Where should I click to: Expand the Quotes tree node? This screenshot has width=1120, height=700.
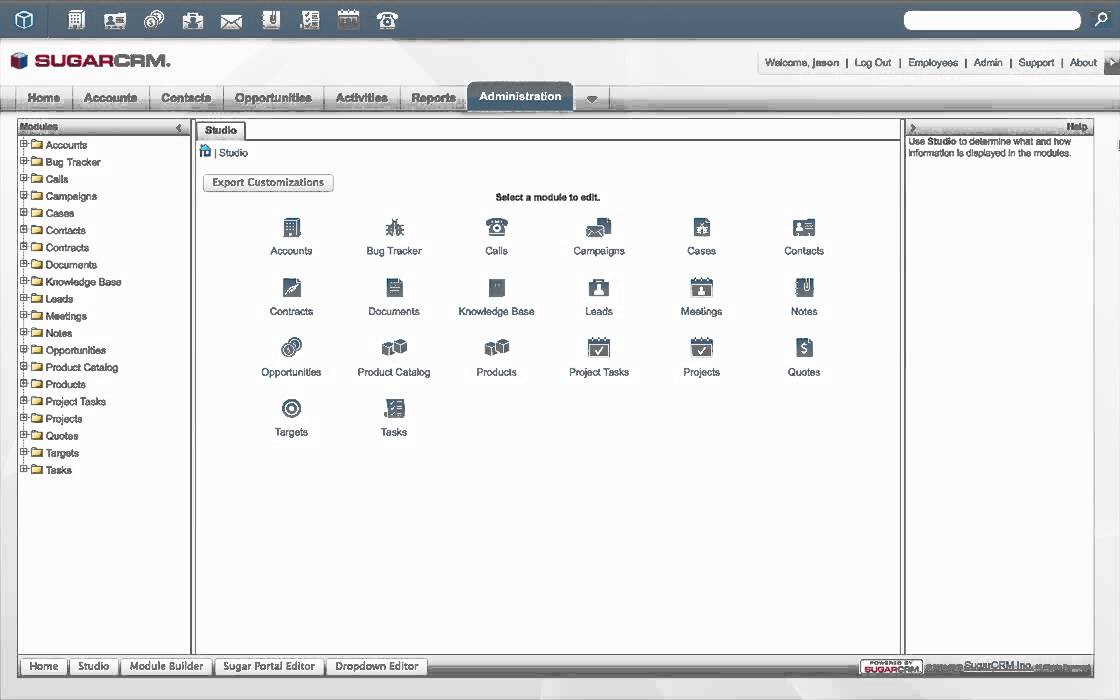coord(24,434)
